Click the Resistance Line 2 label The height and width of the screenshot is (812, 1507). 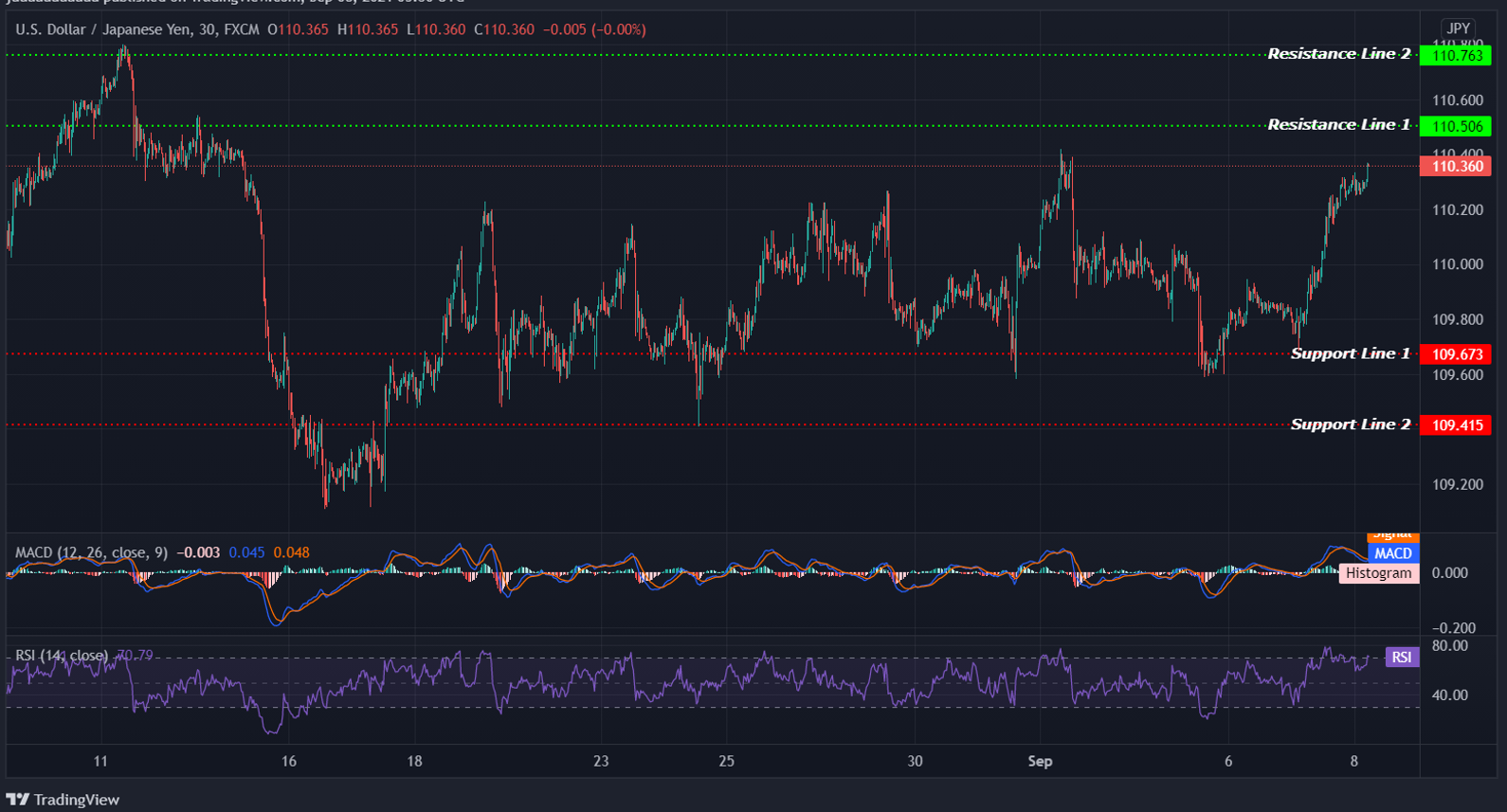[1338, 54]
